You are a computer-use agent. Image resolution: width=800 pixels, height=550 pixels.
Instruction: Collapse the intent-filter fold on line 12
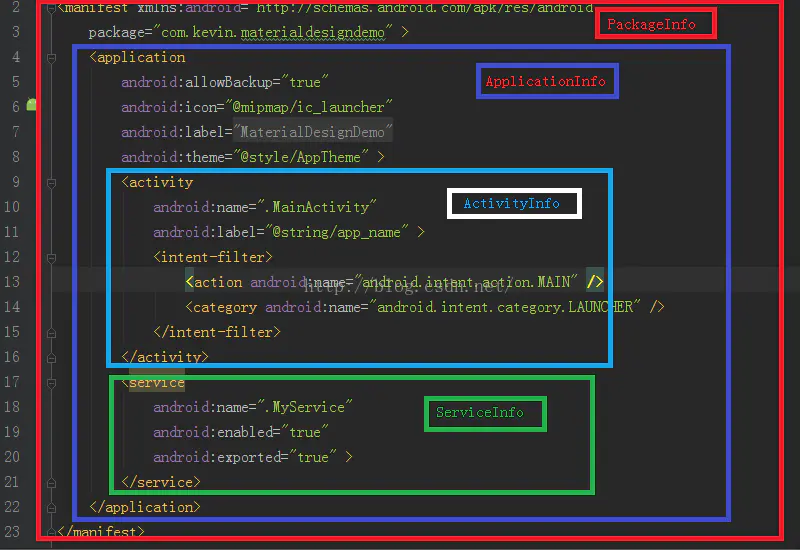point(51,258)
